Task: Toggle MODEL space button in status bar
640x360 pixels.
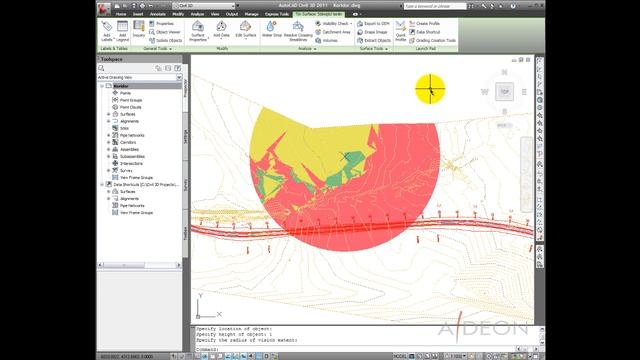Action: pyautogui.click(x=399, y=357)
